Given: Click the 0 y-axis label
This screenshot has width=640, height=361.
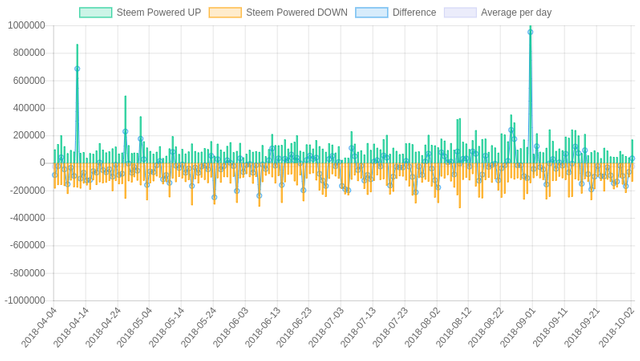Looking at the screenshot, I should [x=42, y=163].
